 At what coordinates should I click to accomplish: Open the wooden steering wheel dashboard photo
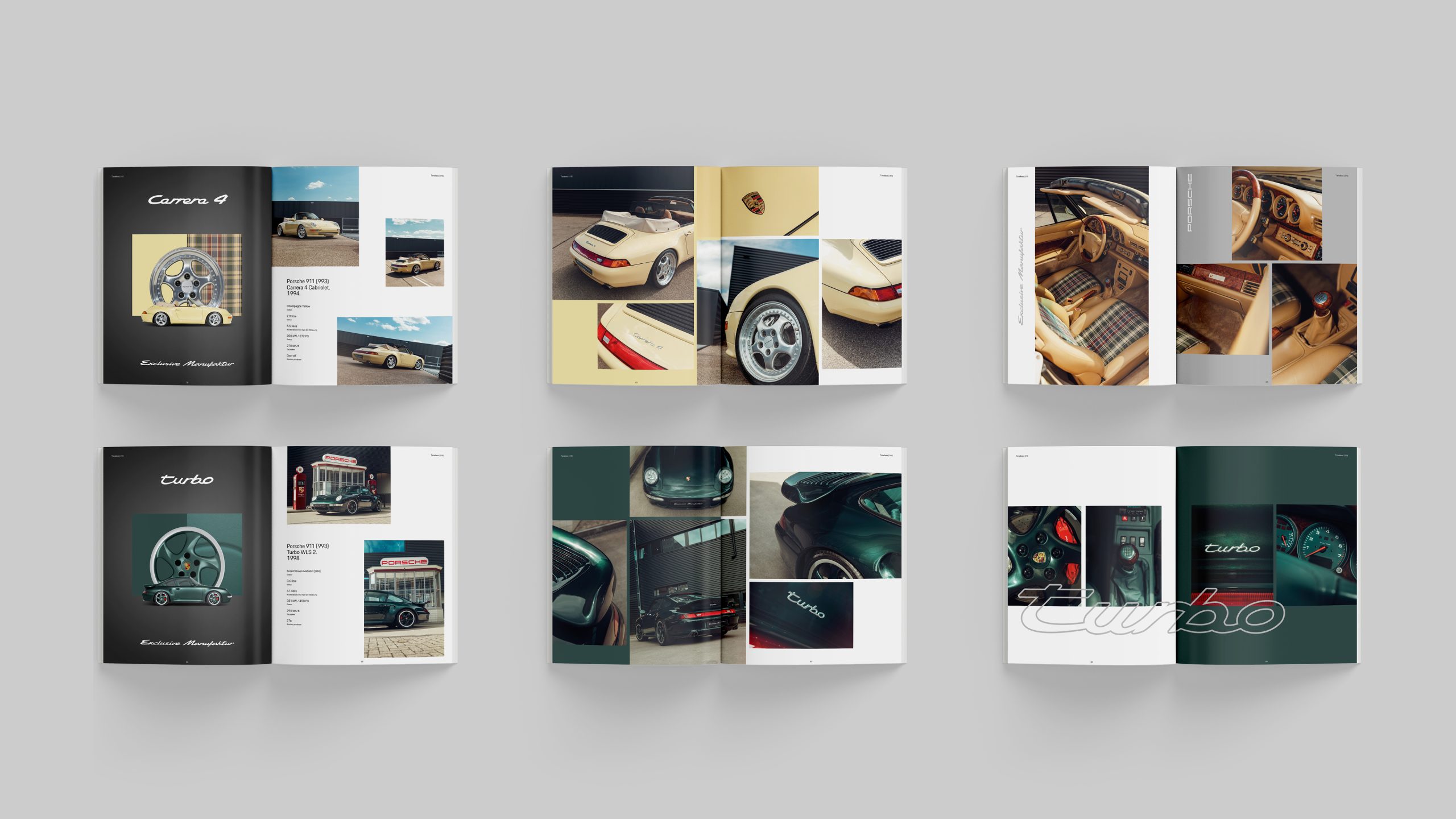tap(1276, 213)
